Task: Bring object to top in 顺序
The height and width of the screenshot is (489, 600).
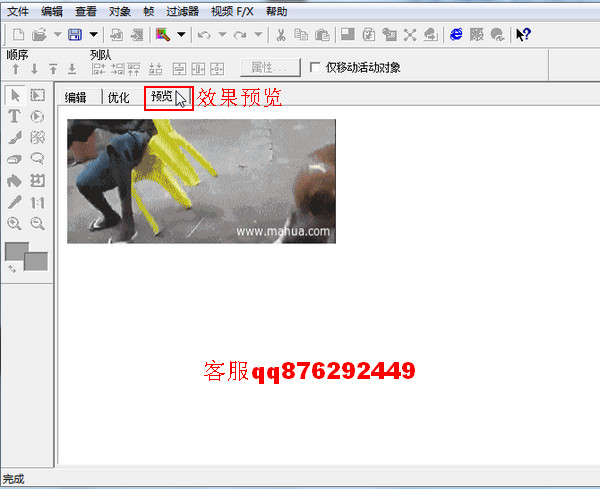Action: (x=53, y=69)
